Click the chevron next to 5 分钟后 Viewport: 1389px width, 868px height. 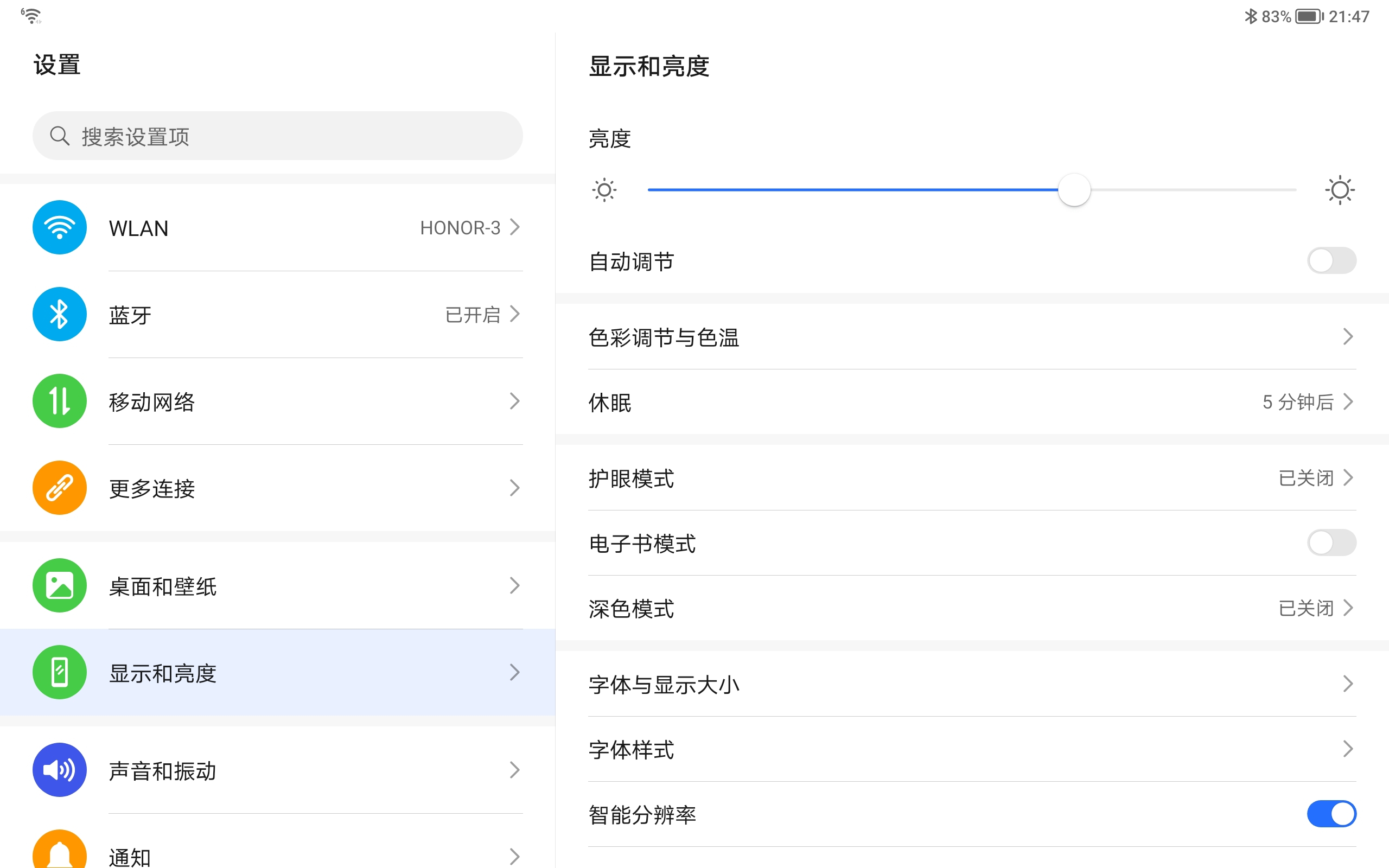[x=1348, y=402]
